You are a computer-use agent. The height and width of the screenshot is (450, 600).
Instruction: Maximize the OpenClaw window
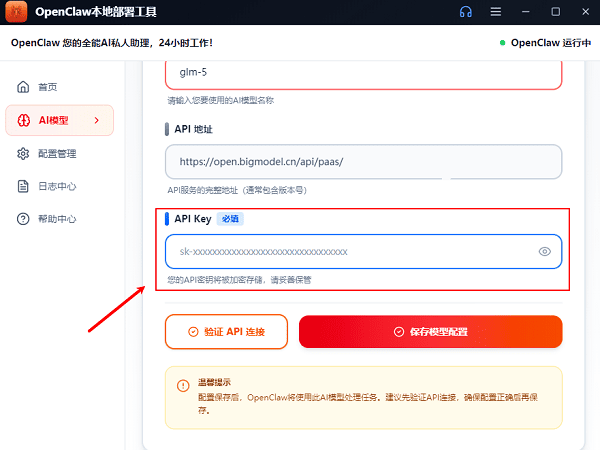[556, 12]
